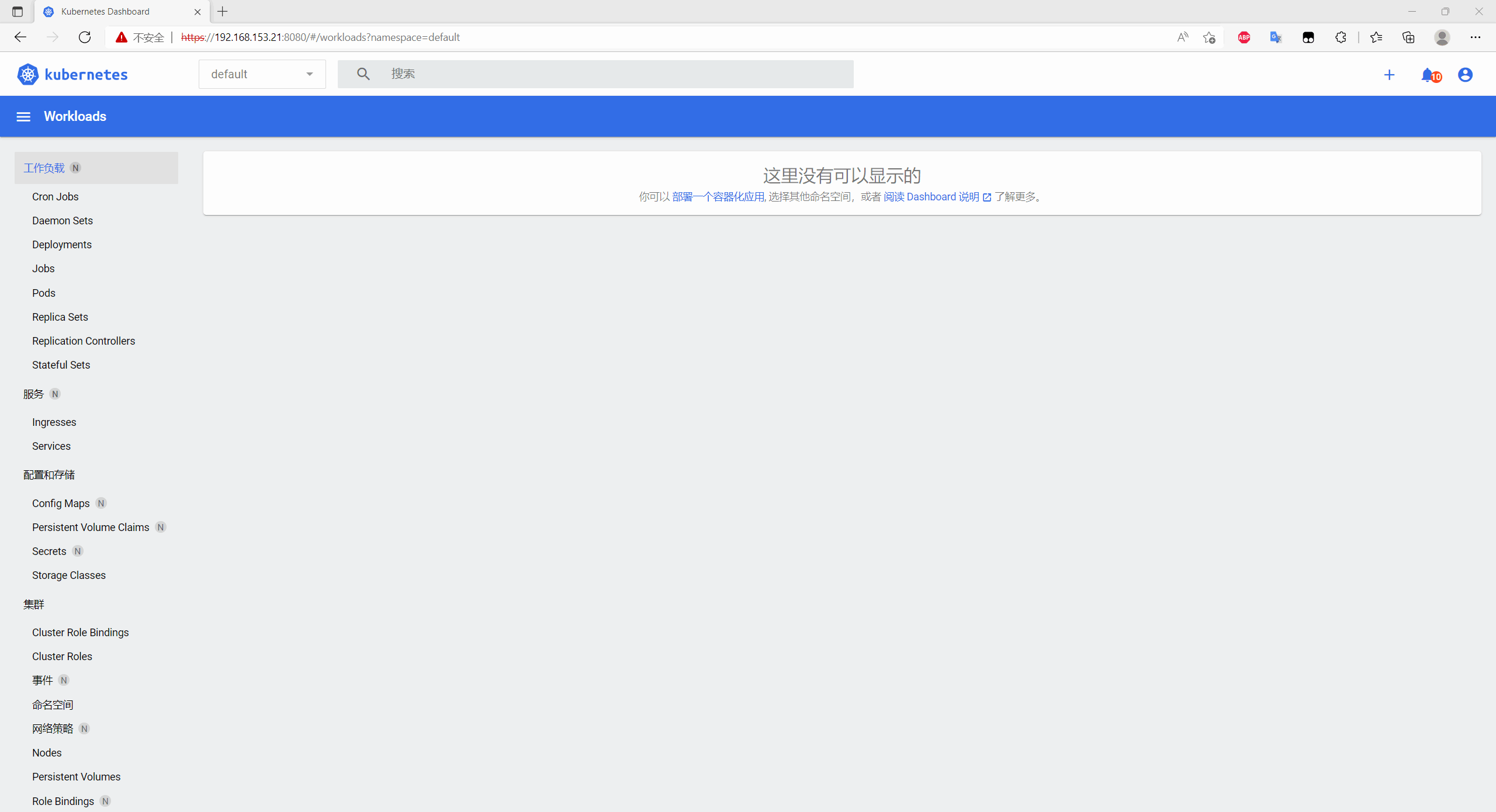The image size is (1496, 812).
Task: Click the browser refresh icon
Action: 85,37
